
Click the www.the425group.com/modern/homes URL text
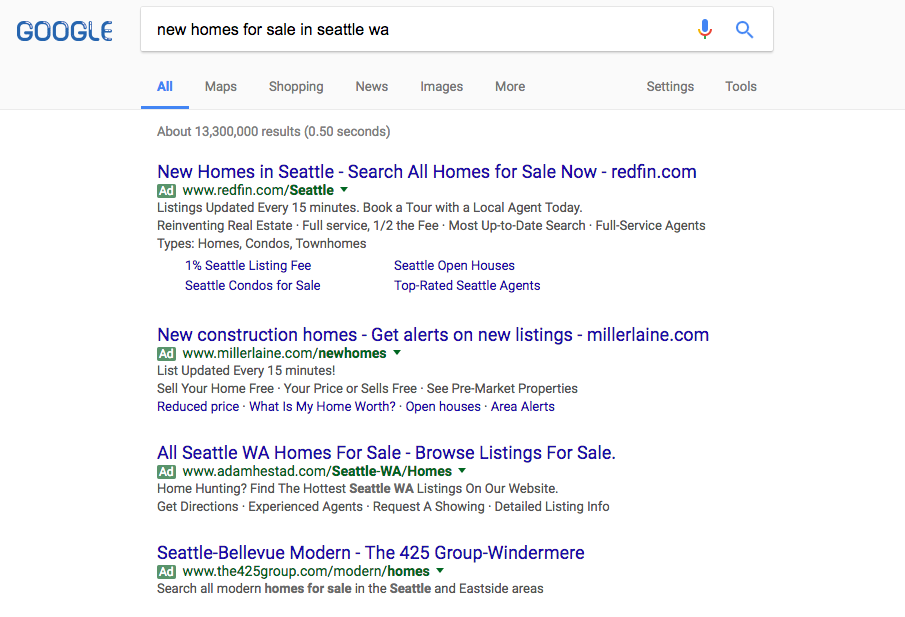pos(306,571)
